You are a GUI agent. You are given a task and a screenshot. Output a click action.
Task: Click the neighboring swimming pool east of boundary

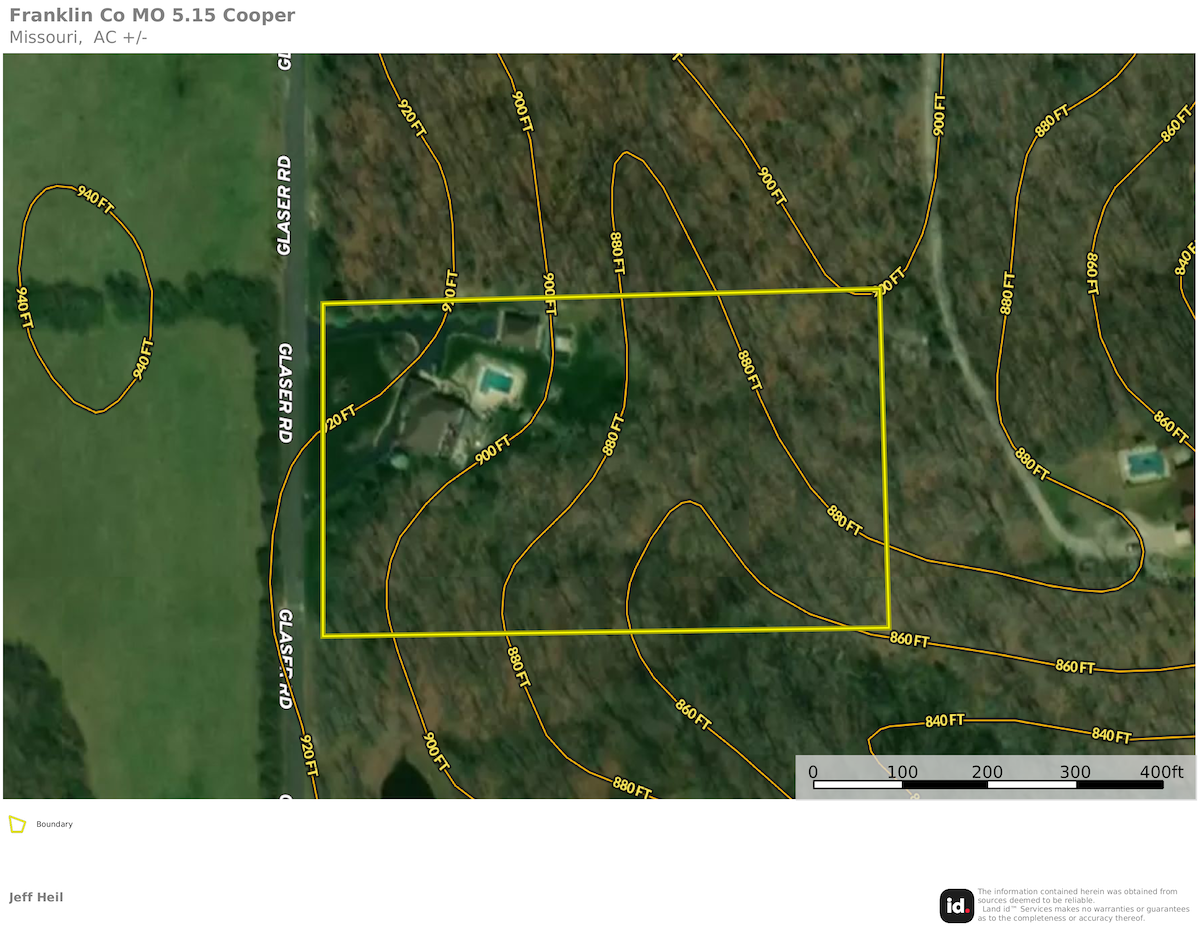[1143, 463]
